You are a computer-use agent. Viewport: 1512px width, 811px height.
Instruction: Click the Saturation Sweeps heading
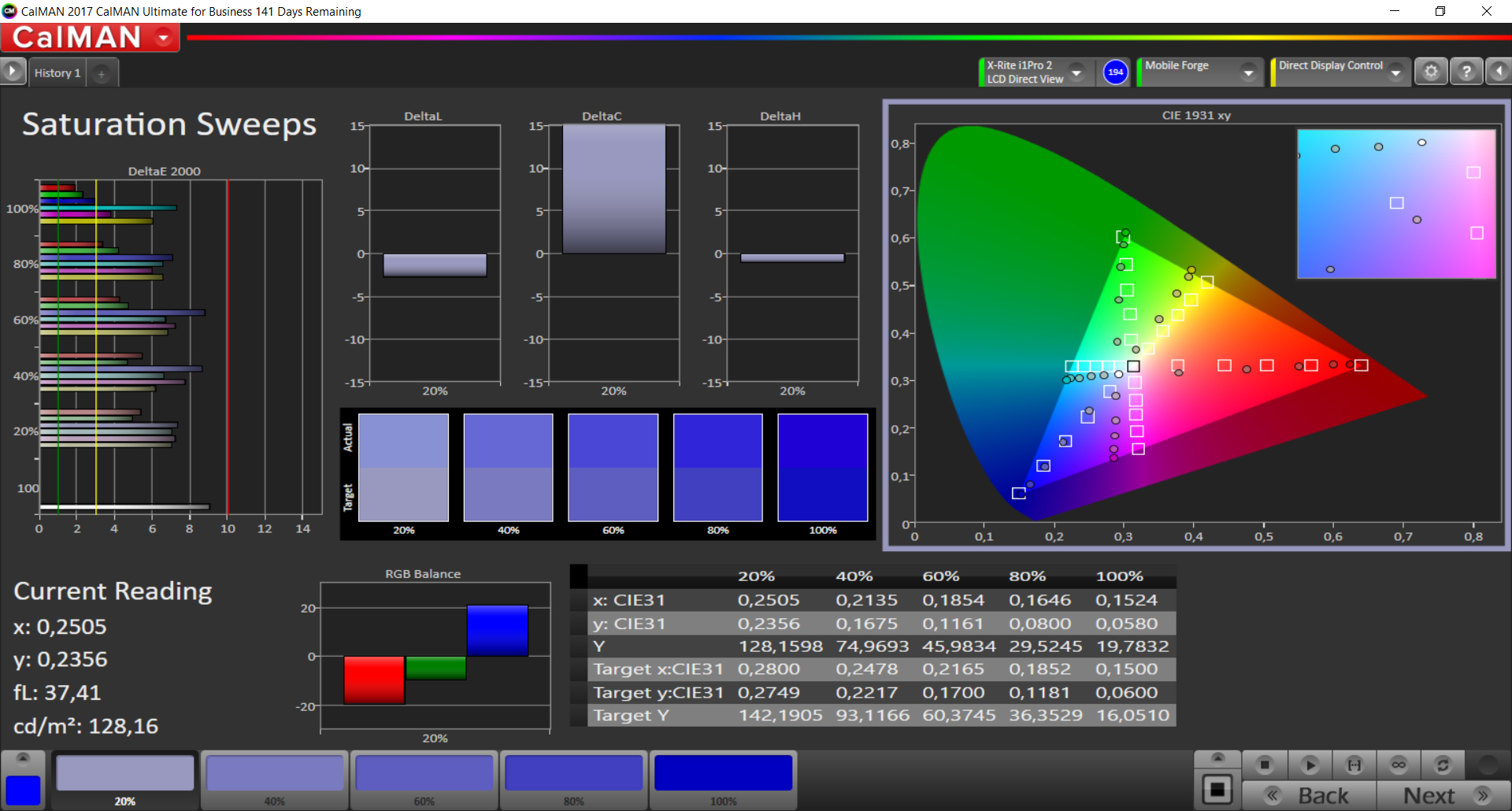[x=169, y=124]
